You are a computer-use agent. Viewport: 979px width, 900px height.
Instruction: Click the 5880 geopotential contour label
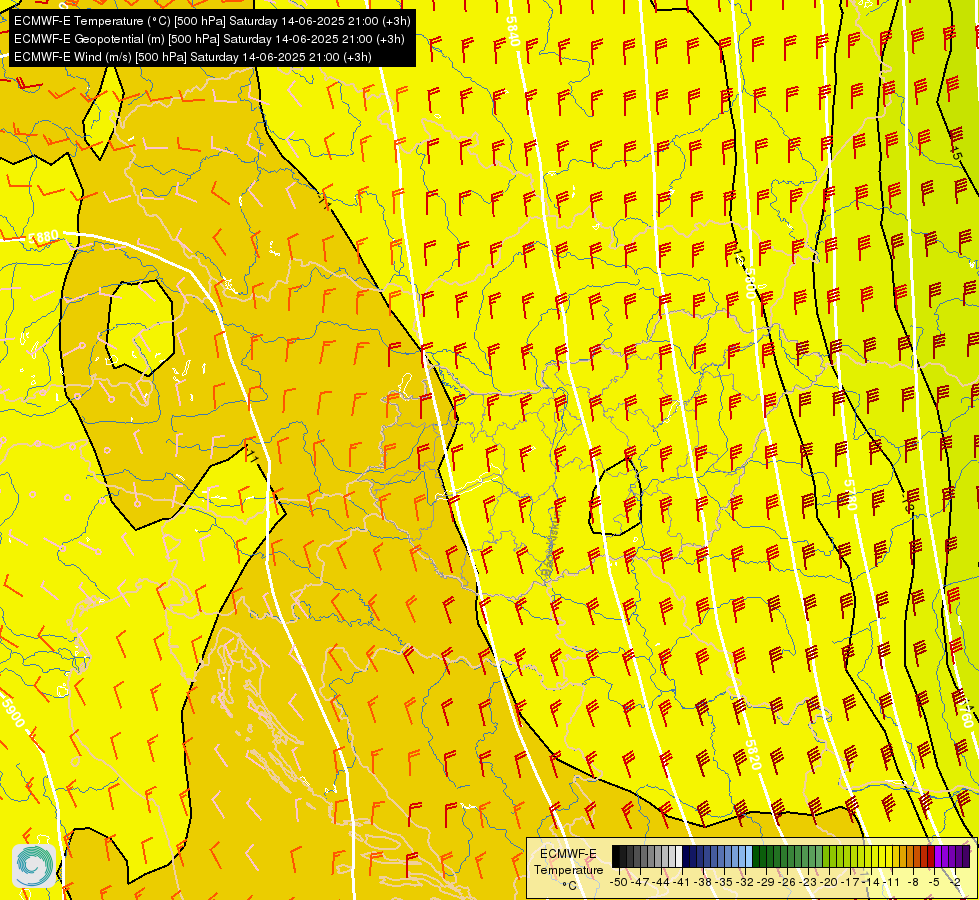tap(44, 238)
